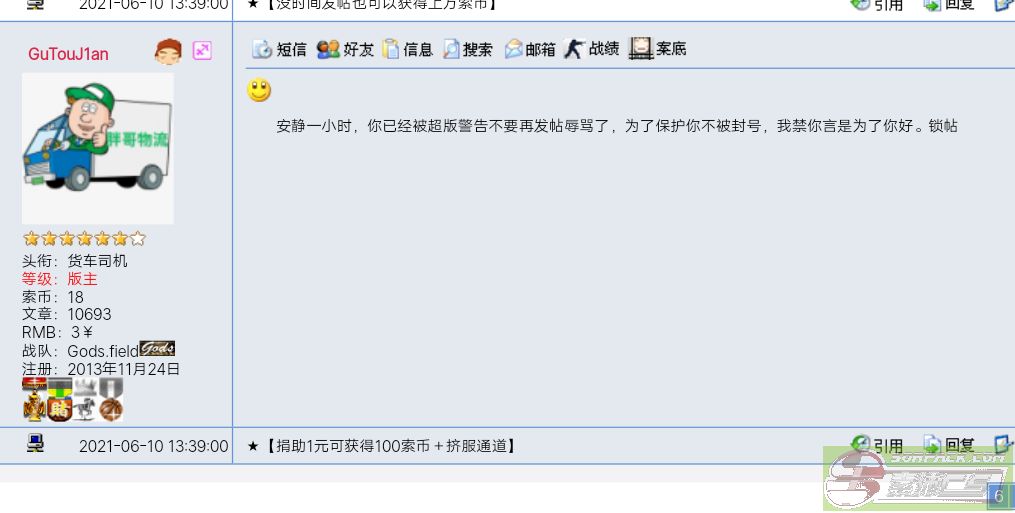This screenshot has height=513, width=1015.
Task: Open the 邮箱 email icon
Action: coord(530,49)
